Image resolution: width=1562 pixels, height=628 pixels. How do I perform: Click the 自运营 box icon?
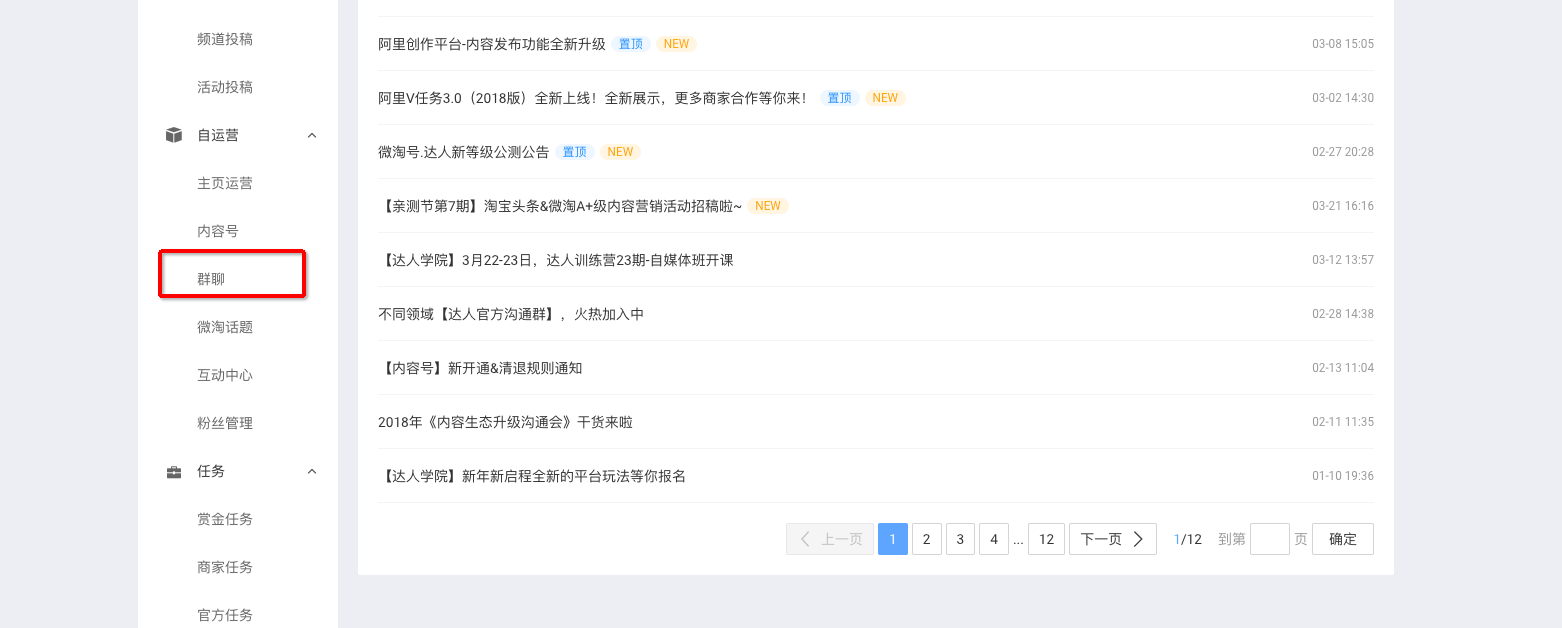click(174, 135)
